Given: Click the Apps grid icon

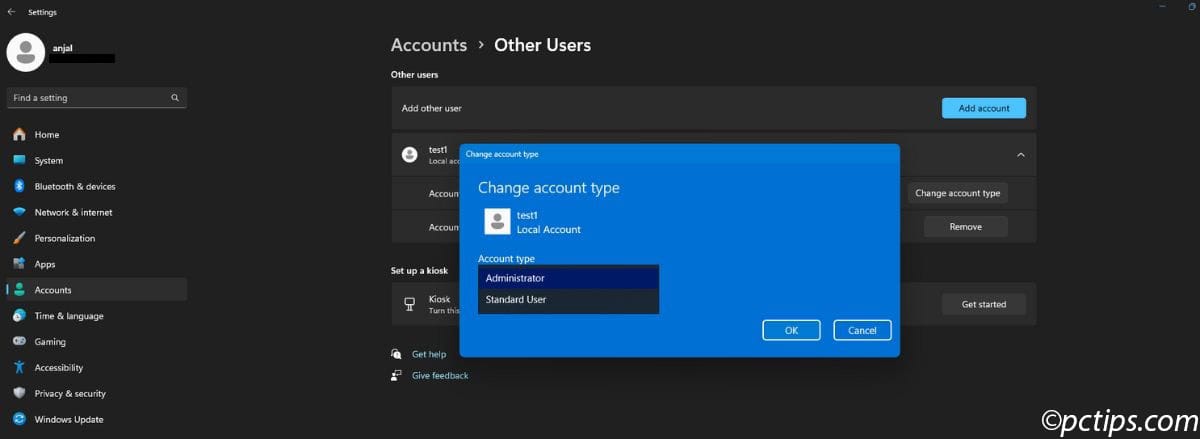Looking at the screenshot, I should click(19, 264).
